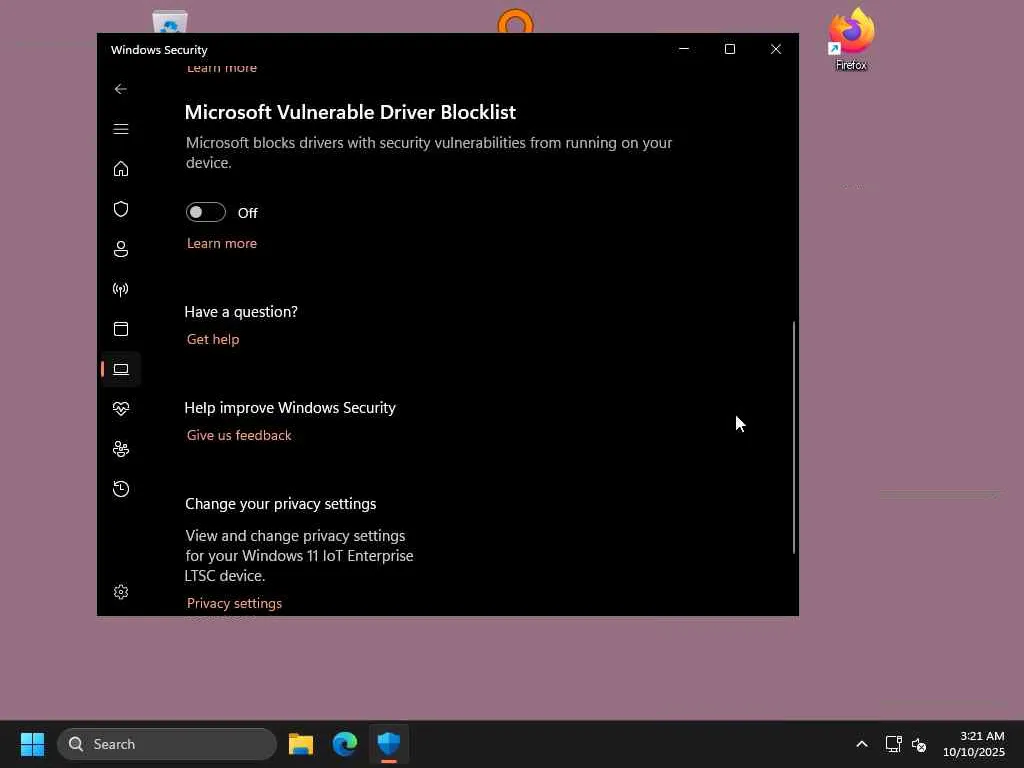Viewport: 1024px width, 768px height.
Task: Click Learn more under the blocklist toggle
Action: tap(222, 243)
